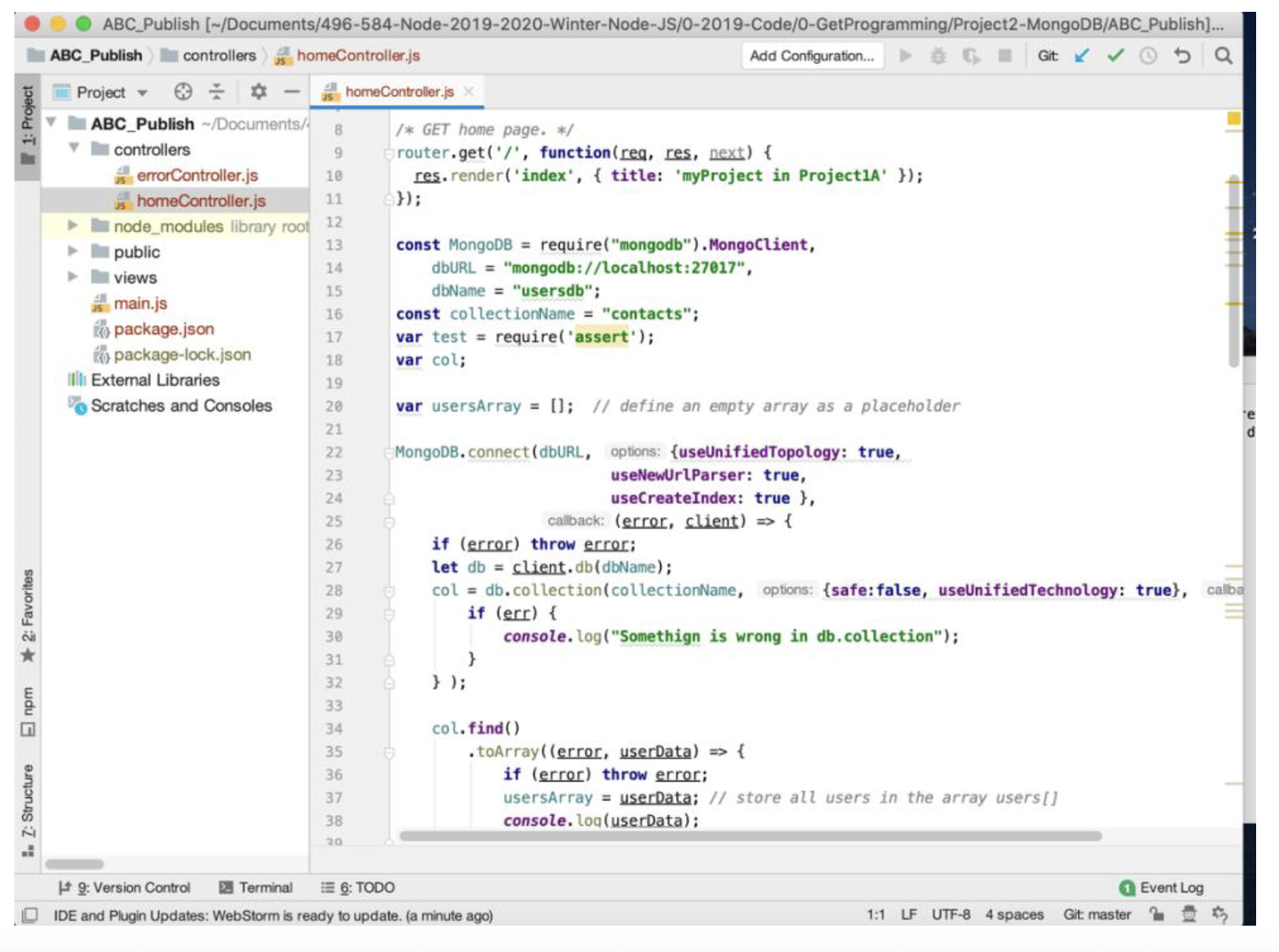Open Search Everywhere magnifier icon

coord(1223,56)
